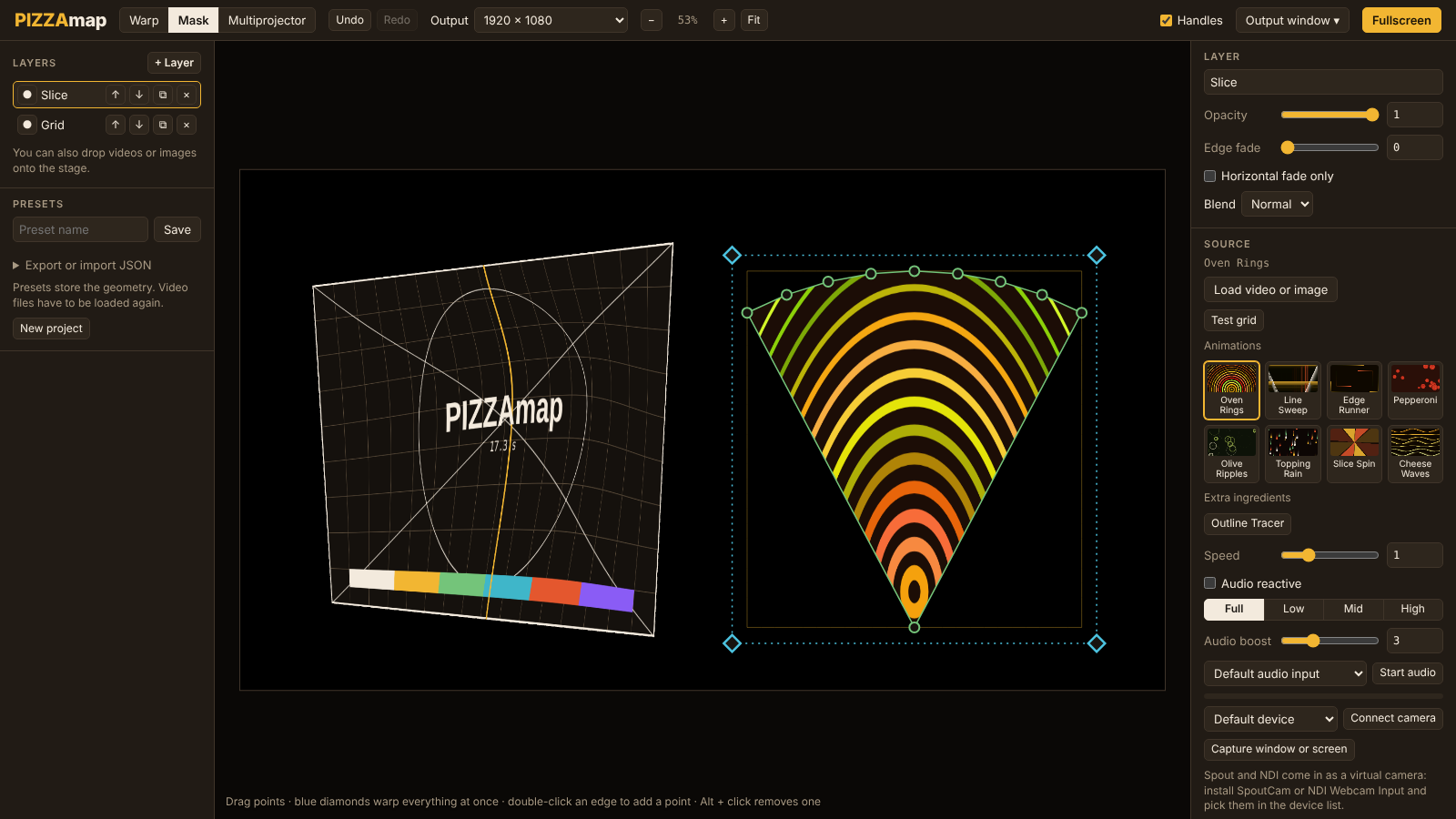
Task: Click Load video or image
Action: [x=1270, y=289]
